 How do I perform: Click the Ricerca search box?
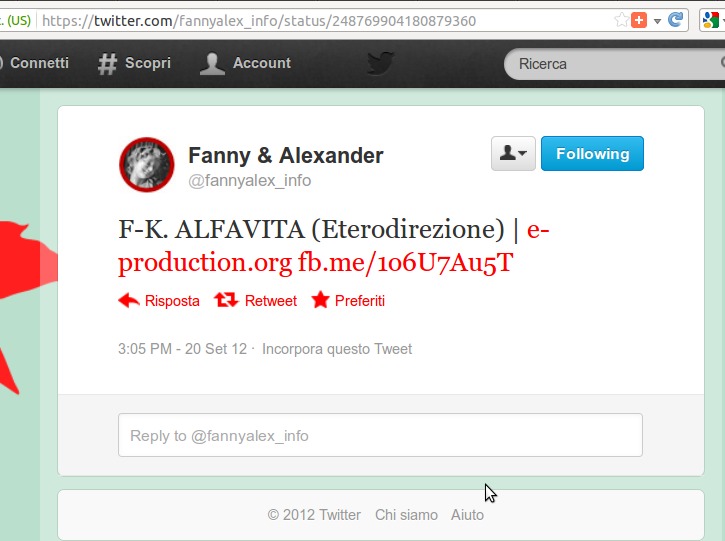615,64
